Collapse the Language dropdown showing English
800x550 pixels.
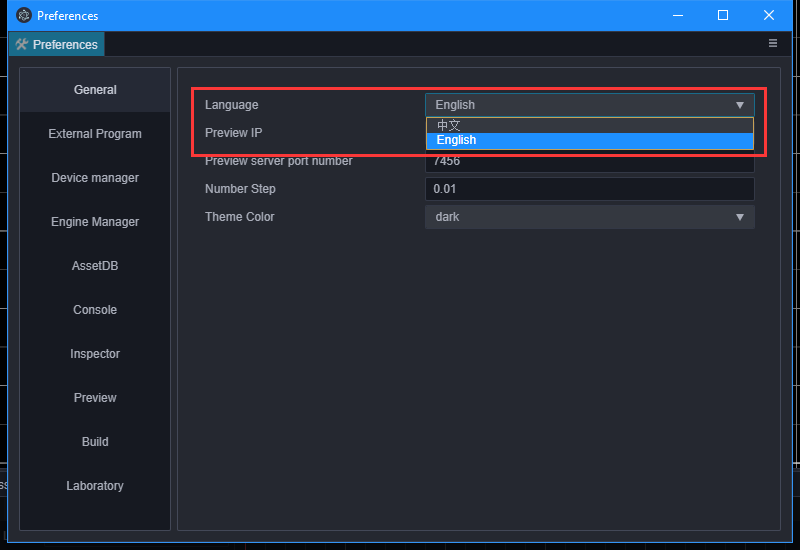pos(589,105)
